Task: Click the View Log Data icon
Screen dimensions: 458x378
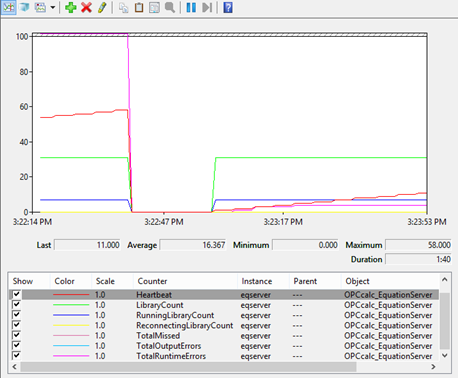Action: tap(24, 7)
